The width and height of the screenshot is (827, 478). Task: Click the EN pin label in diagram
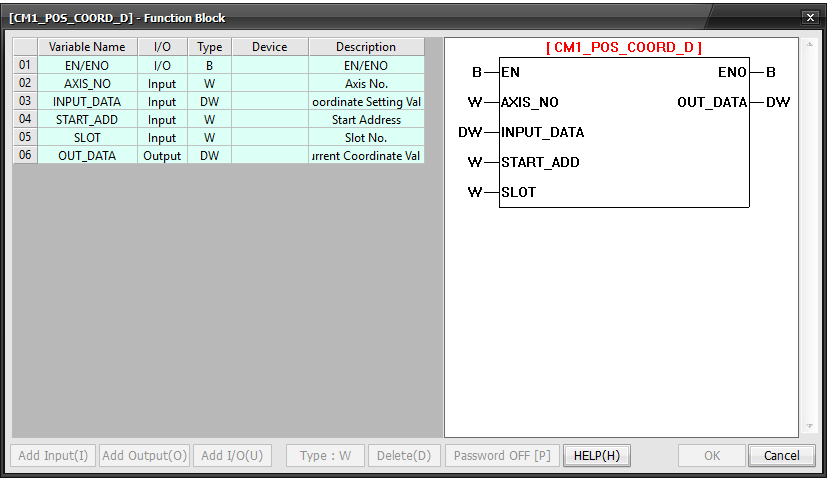pos(511,72)
